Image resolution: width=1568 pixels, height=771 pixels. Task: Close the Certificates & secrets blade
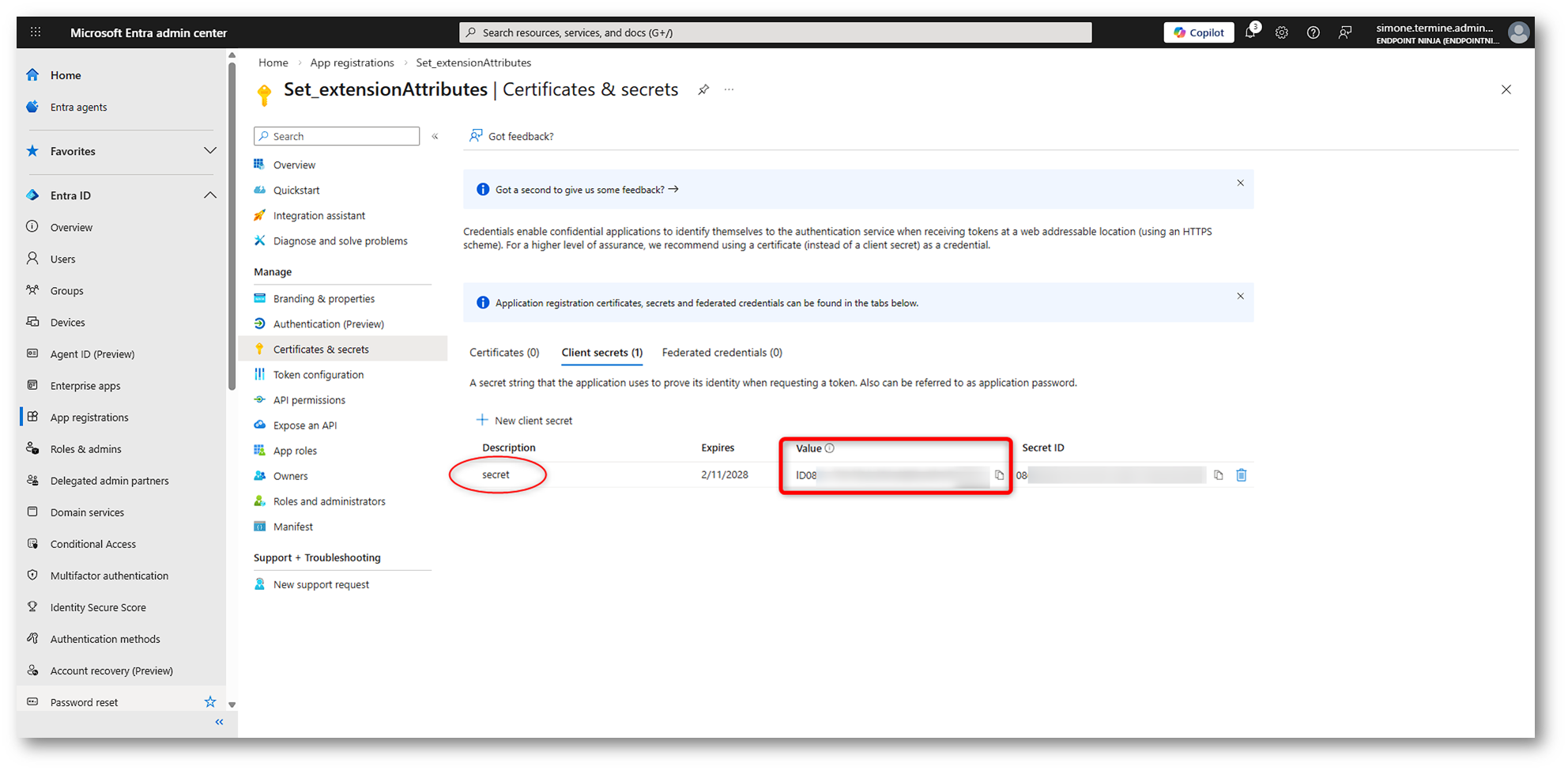[x=1506, y=89]
